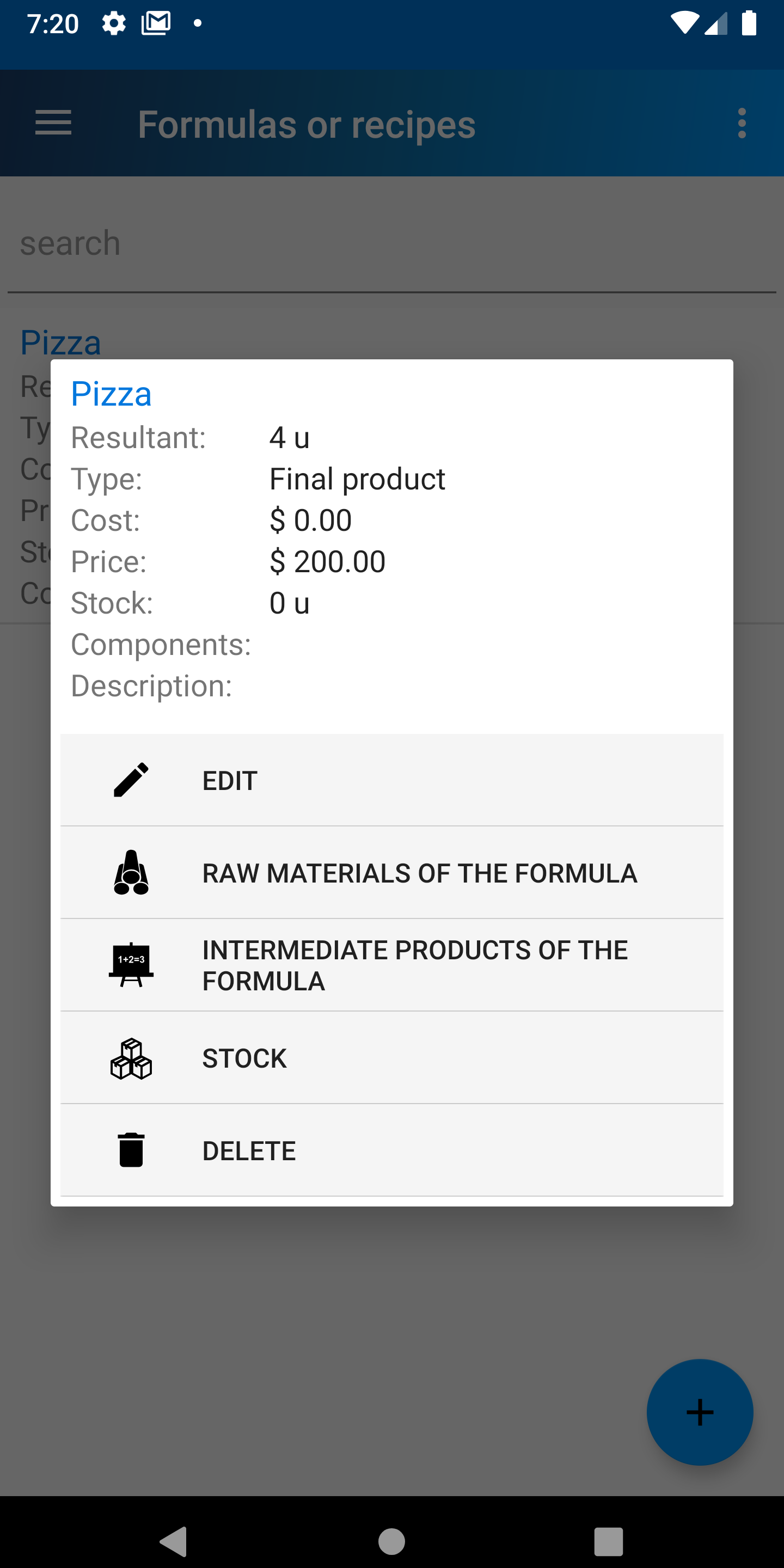Screen dimensions: 784x1568
Task: Tap the plus floating action button
Action: (700, 1412)
